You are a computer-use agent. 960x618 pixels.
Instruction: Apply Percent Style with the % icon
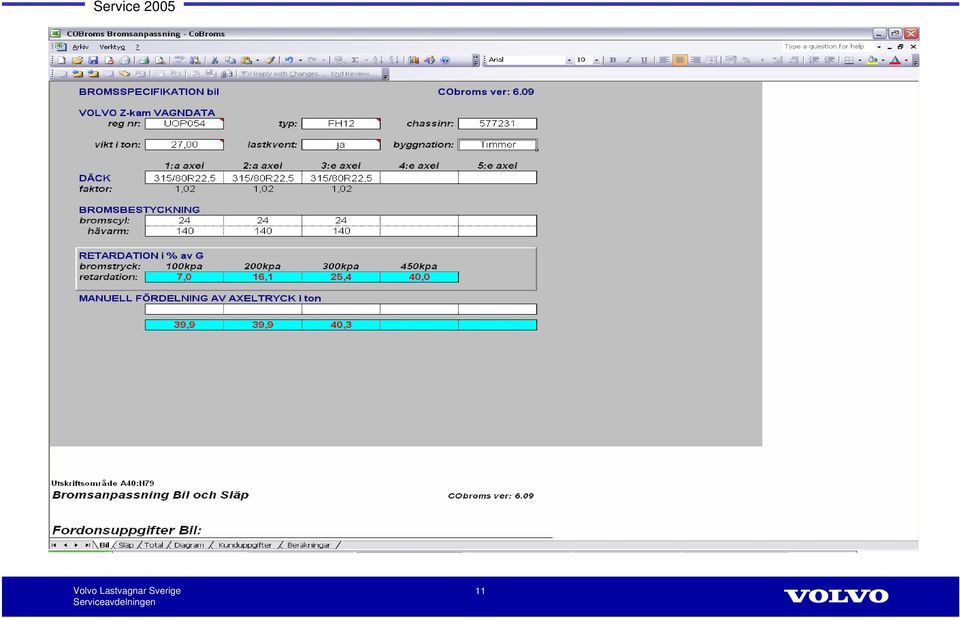(746, 60)
